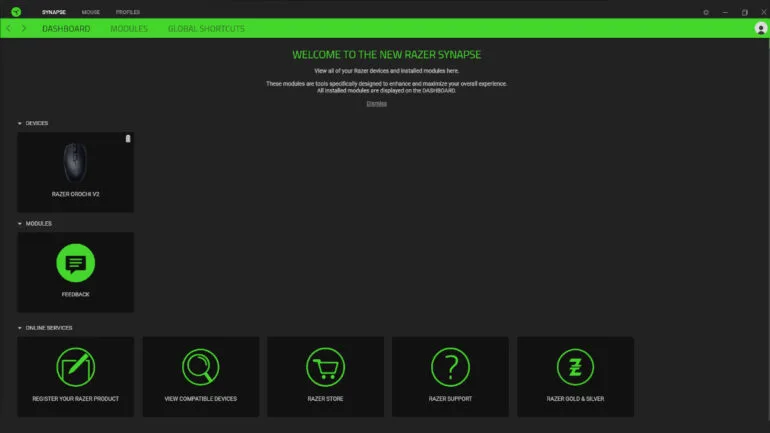This screenshot has height=433, width=770.
Task: Open the Razer Gold & Silver icon
Action: click(x=575, y=367)
